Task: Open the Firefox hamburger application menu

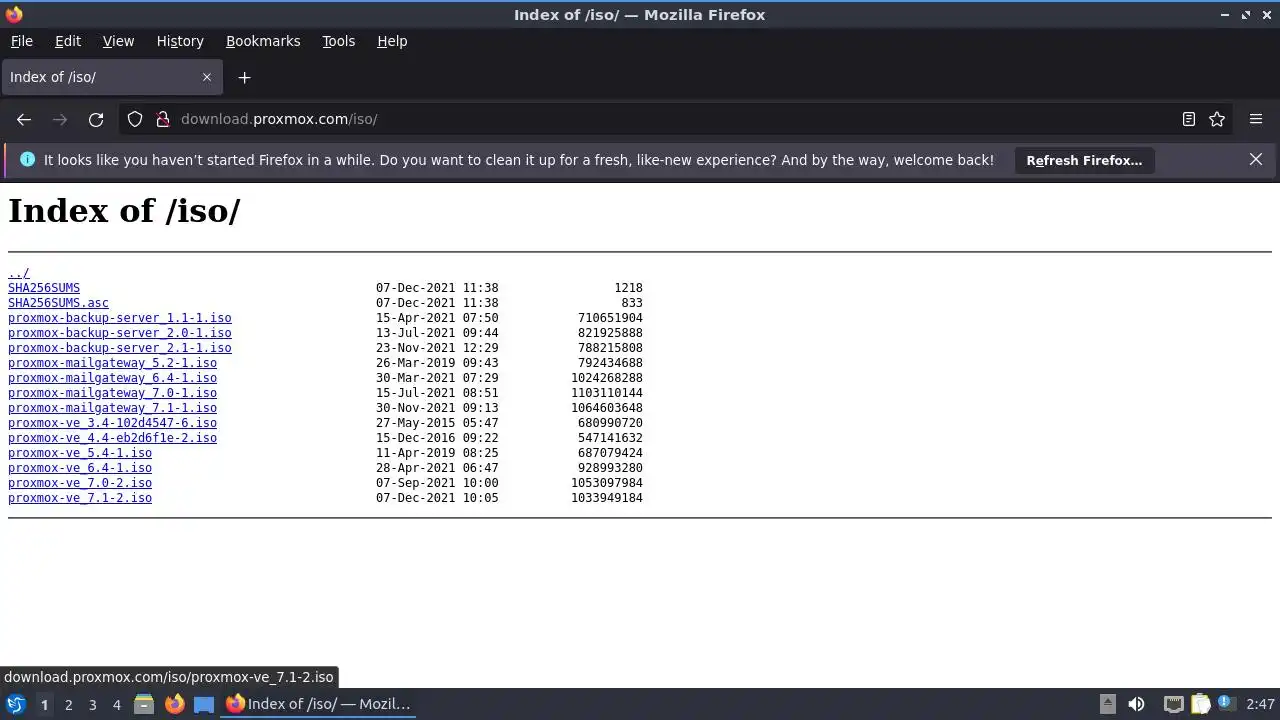Action: [x=1256, y=119]
